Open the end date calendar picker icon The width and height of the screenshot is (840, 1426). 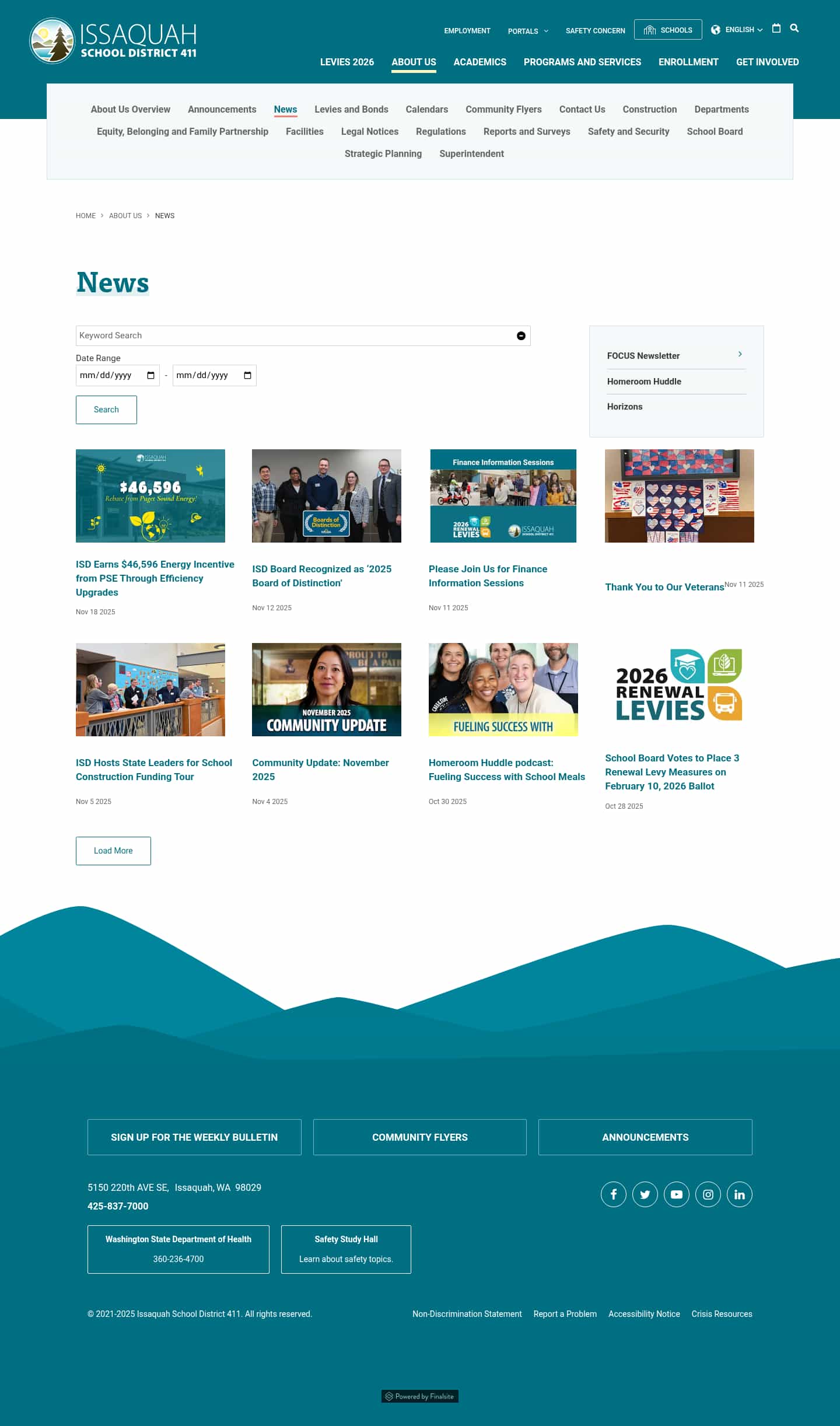(247, 375)
